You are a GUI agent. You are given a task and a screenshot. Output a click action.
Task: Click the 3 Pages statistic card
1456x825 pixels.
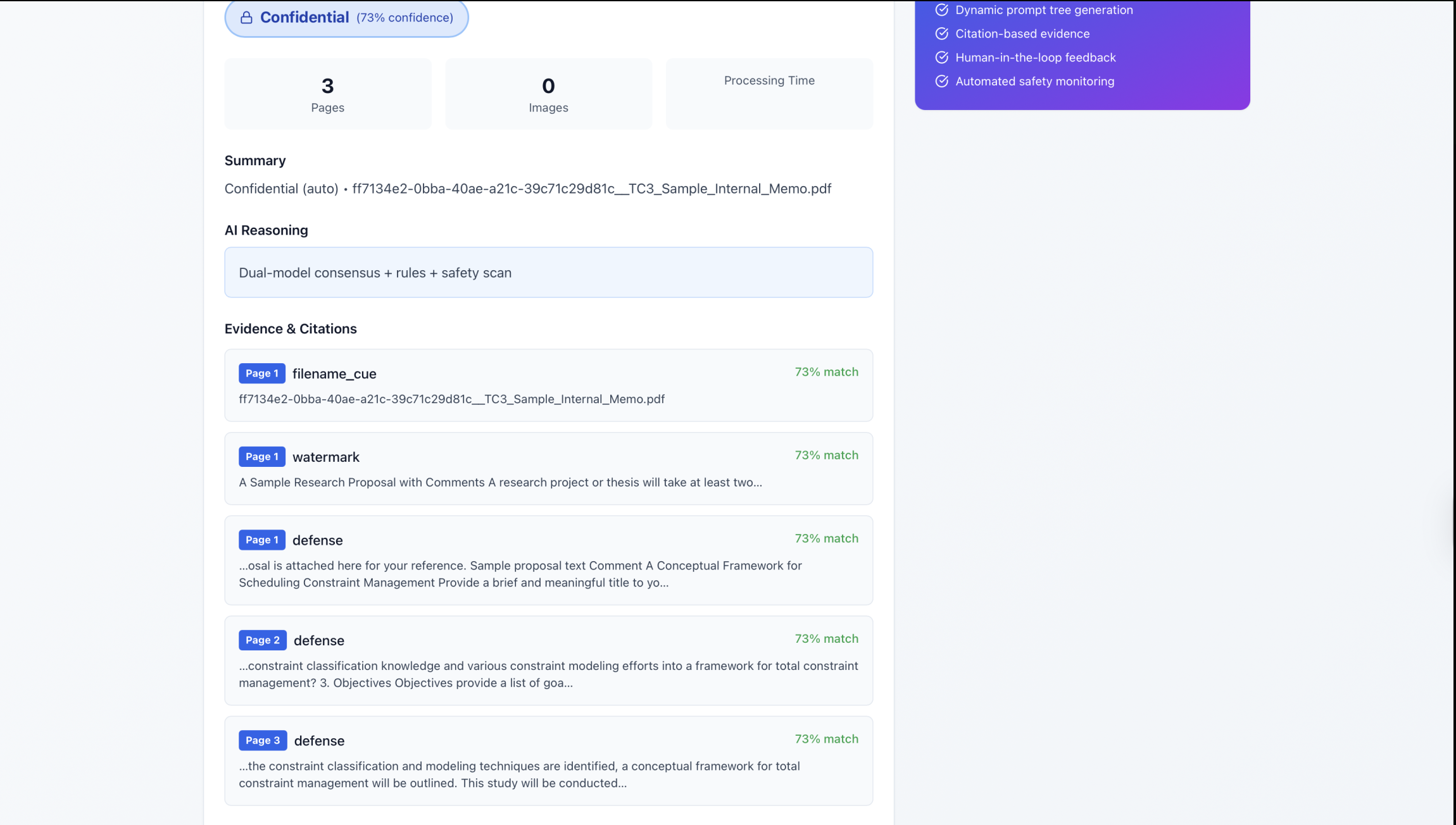pyautogui.click(x=327, y=94)
